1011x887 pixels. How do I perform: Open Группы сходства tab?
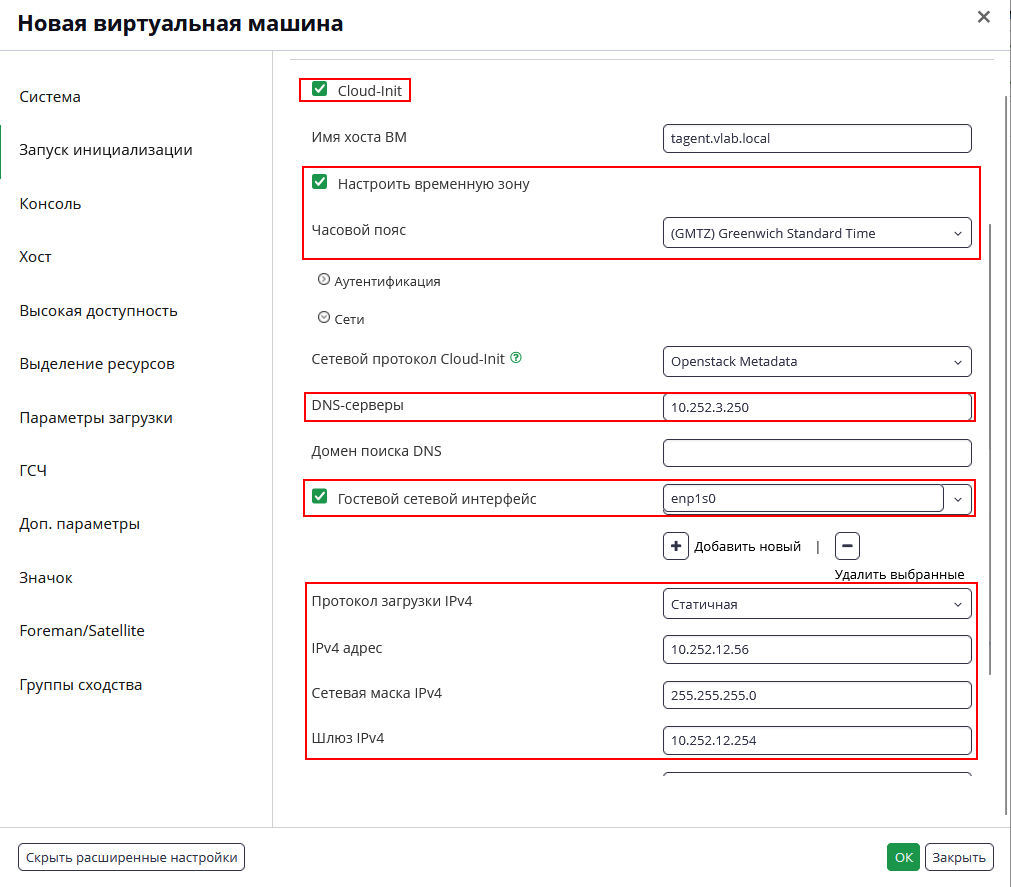81,685
